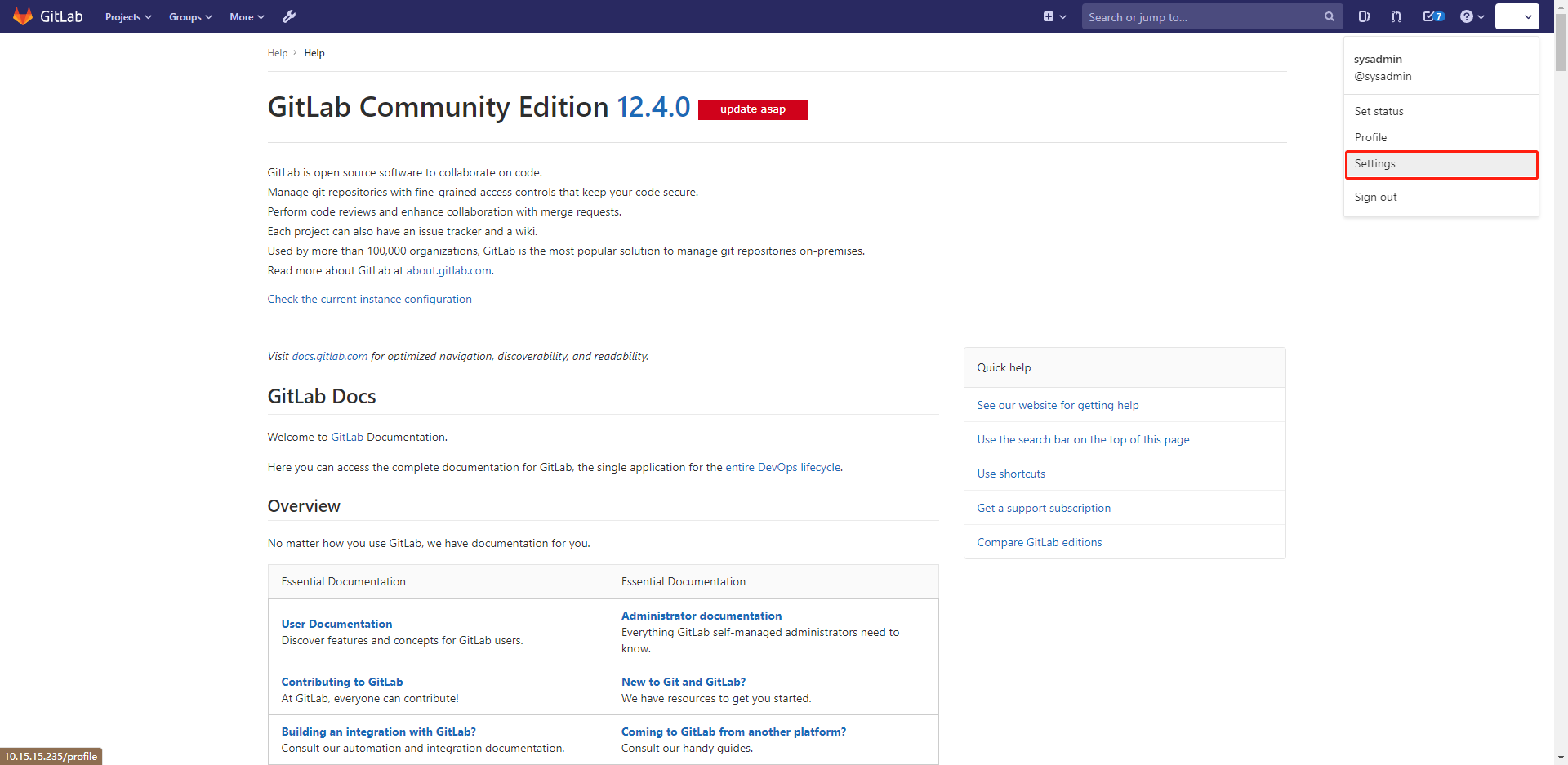Click the red update asap badge
Image resolution: width=1568 pixels, height=765 pixels.
pos(752,109)
